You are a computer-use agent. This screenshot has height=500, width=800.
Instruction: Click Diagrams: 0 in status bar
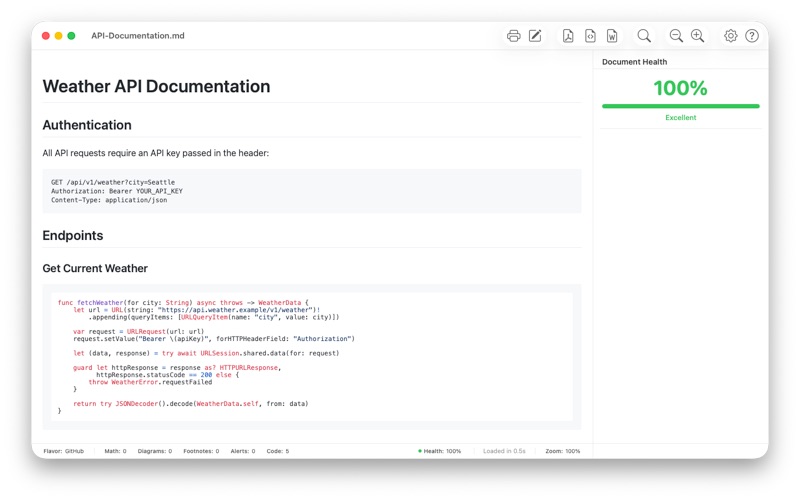[x=155, y=451]
